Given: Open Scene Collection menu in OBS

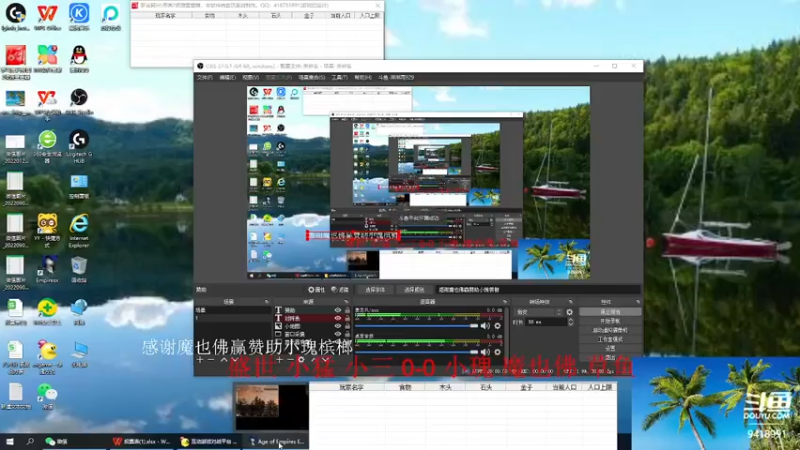Looking at the screenshot, I should coord(311,78).
